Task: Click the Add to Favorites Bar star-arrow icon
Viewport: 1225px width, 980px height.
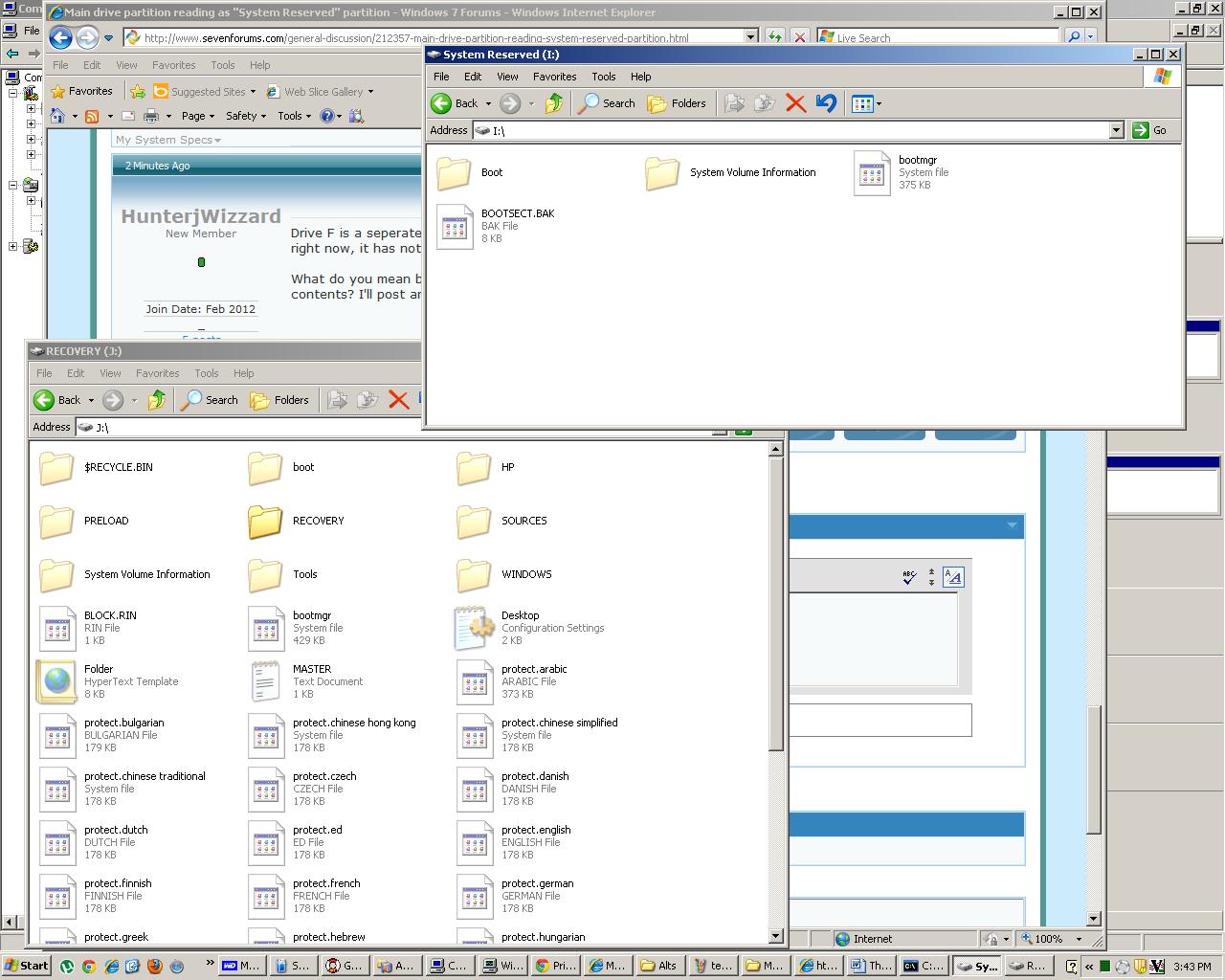Action: point(138,92)
